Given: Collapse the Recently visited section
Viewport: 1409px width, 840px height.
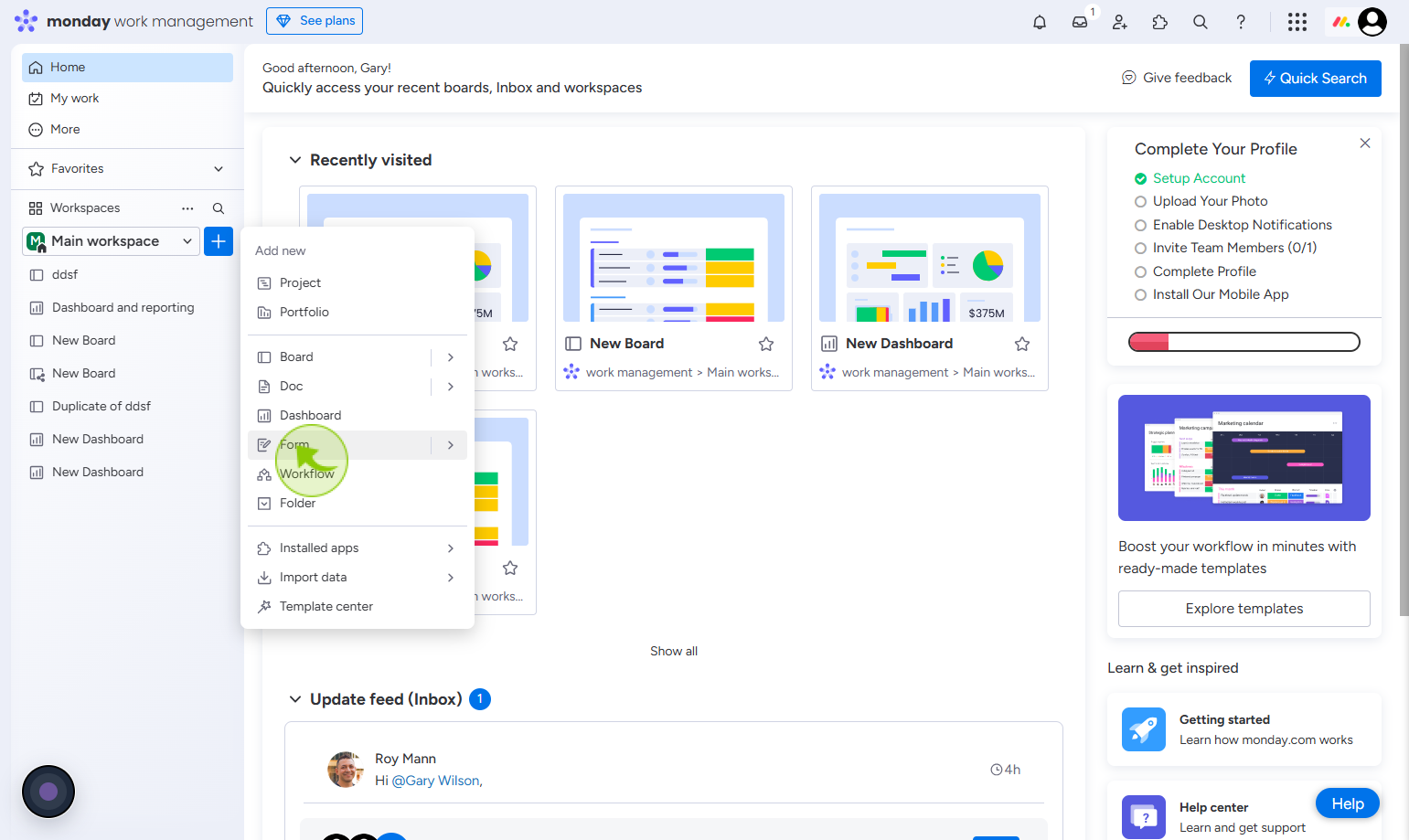Looking at the screenshot, I should pyautogui.click(x=295, y=160).
